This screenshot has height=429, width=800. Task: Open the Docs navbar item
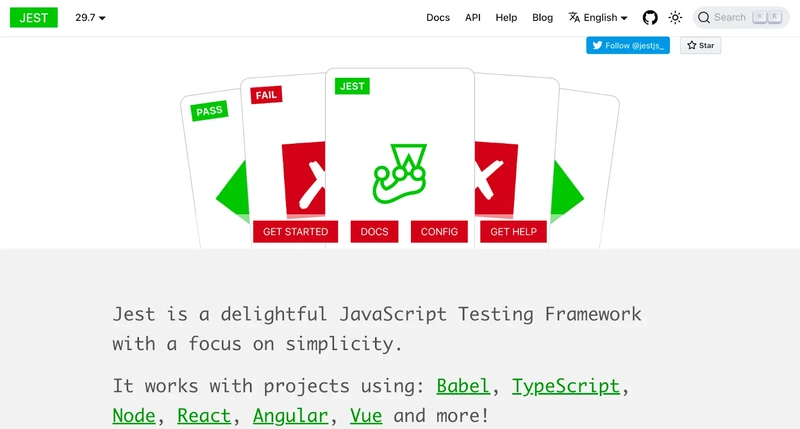[438, 17]
